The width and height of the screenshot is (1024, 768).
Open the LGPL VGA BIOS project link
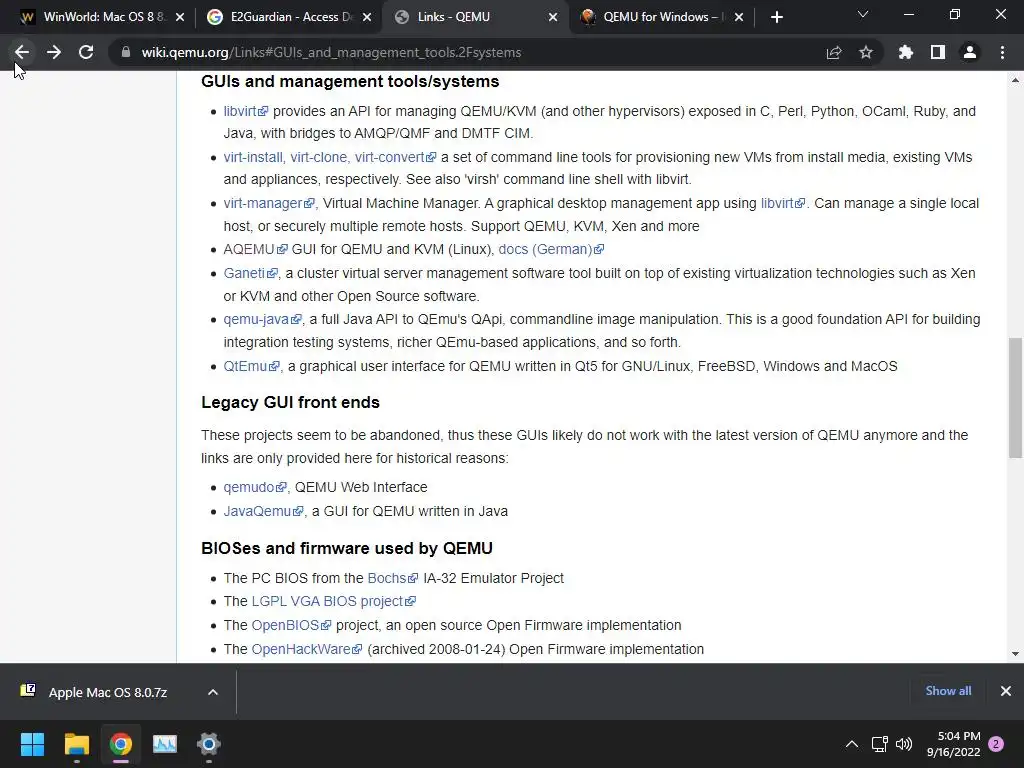pyautogui.click(x=333, y=601)
